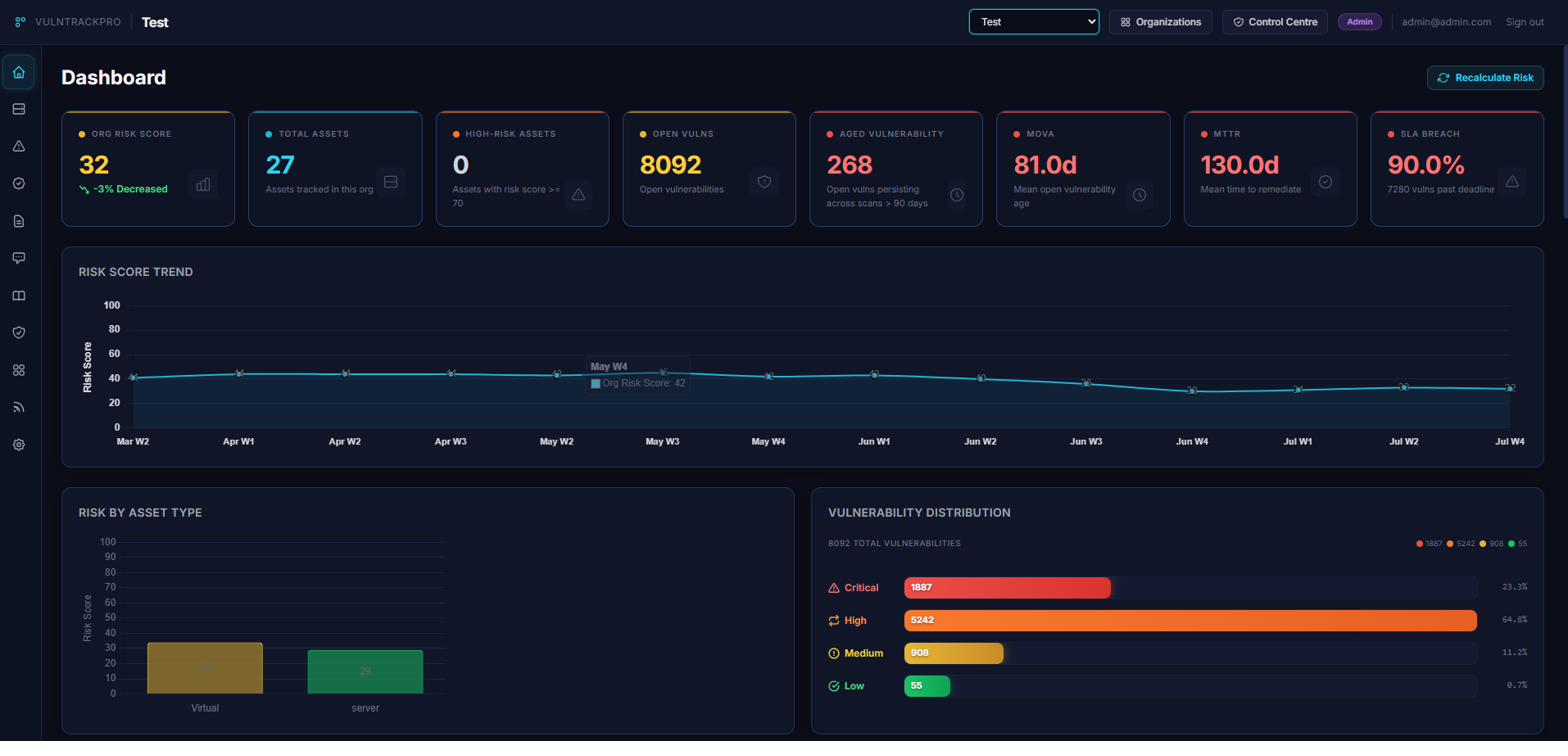Open the reports document sidebar icon
1568x756 pixels.
(x=18, y=220)
